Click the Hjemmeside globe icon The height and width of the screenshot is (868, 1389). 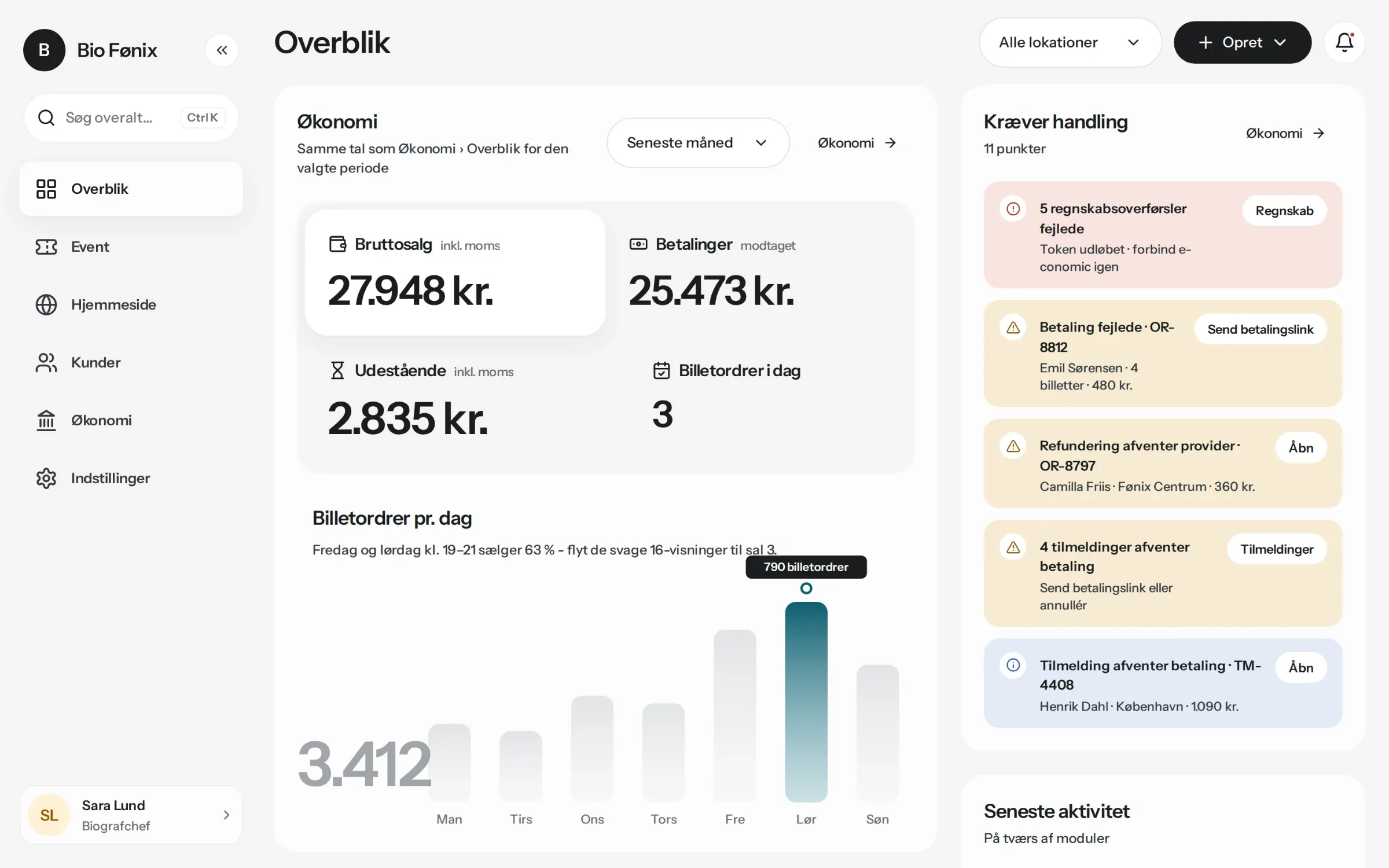point(46,305)
